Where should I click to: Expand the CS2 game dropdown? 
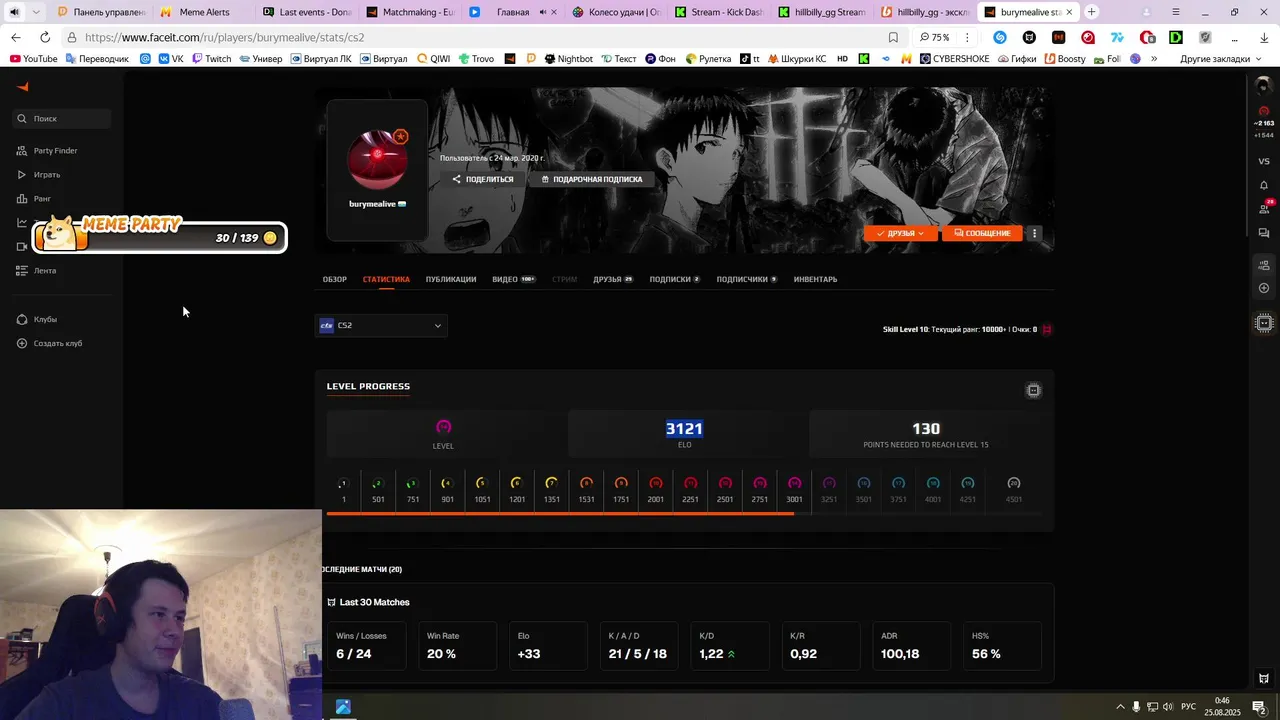click(381, 325)
